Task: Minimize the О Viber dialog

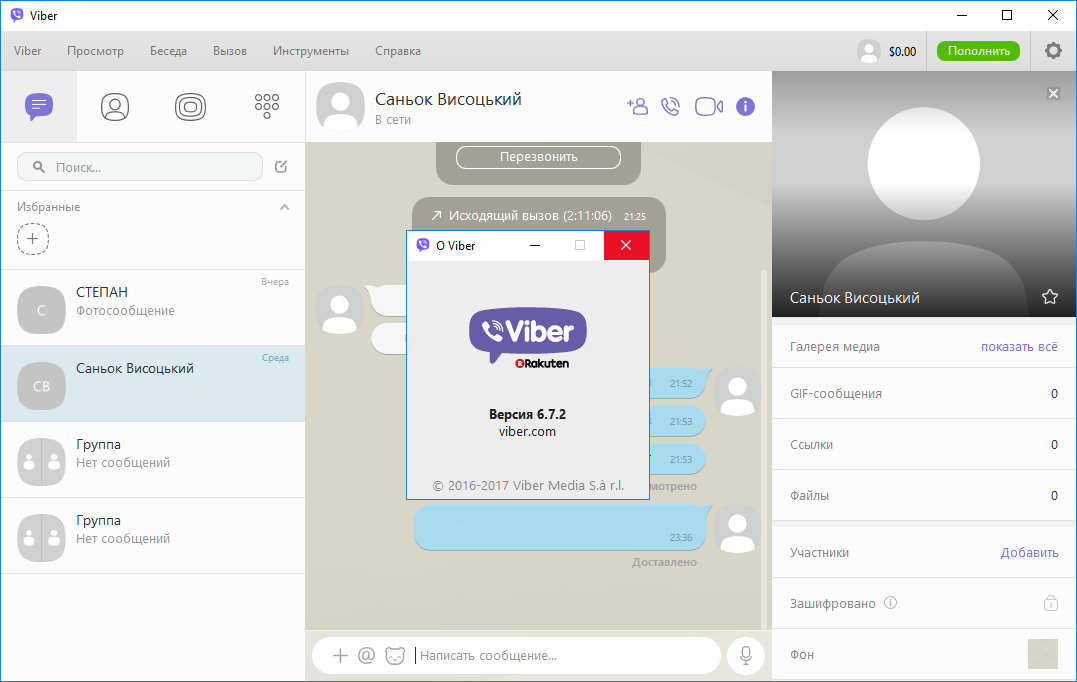Action: click(535, 245)
